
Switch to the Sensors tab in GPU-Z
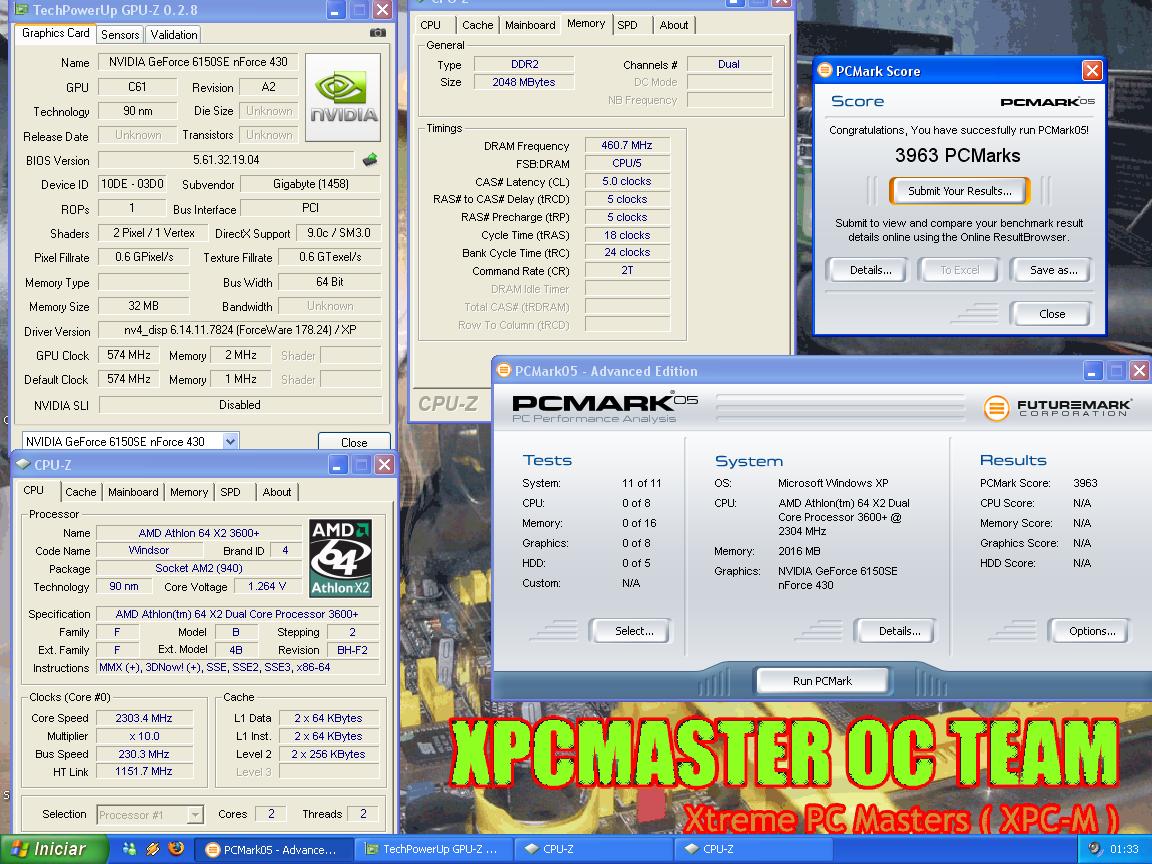pos(120,35)
